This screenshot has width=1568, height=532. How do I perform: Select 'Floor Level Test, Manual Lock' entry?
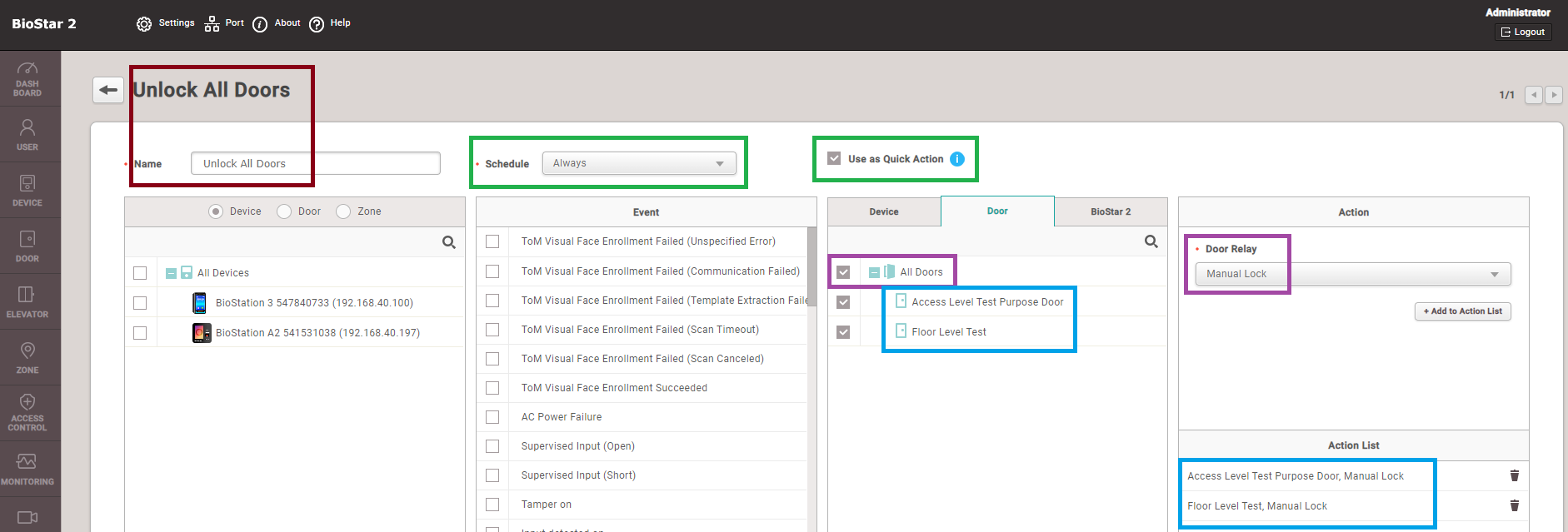click(1257, 506)
